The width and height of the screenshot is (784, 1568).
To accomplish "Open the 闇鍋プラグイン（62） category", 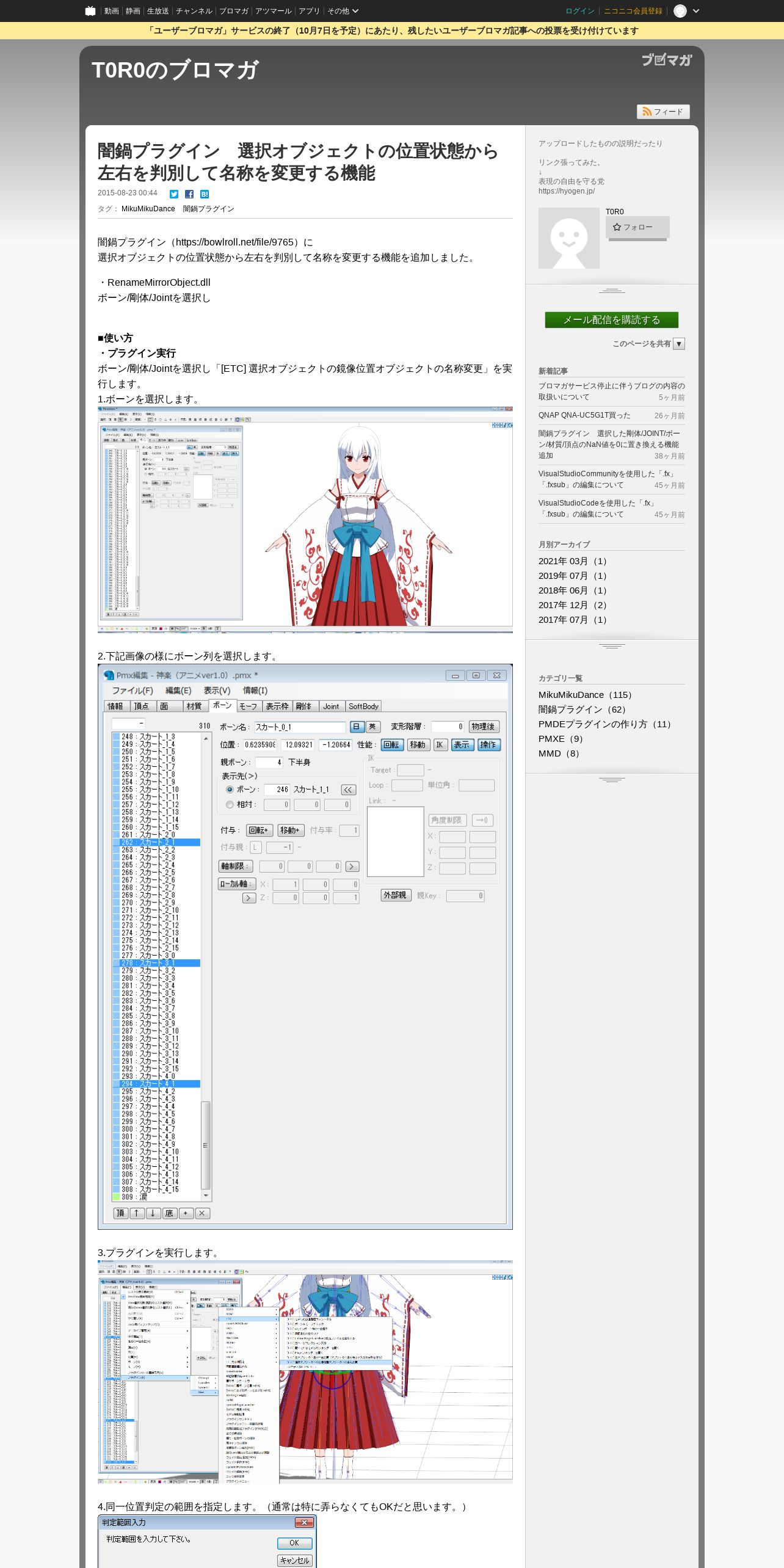I will coord(584,710).
